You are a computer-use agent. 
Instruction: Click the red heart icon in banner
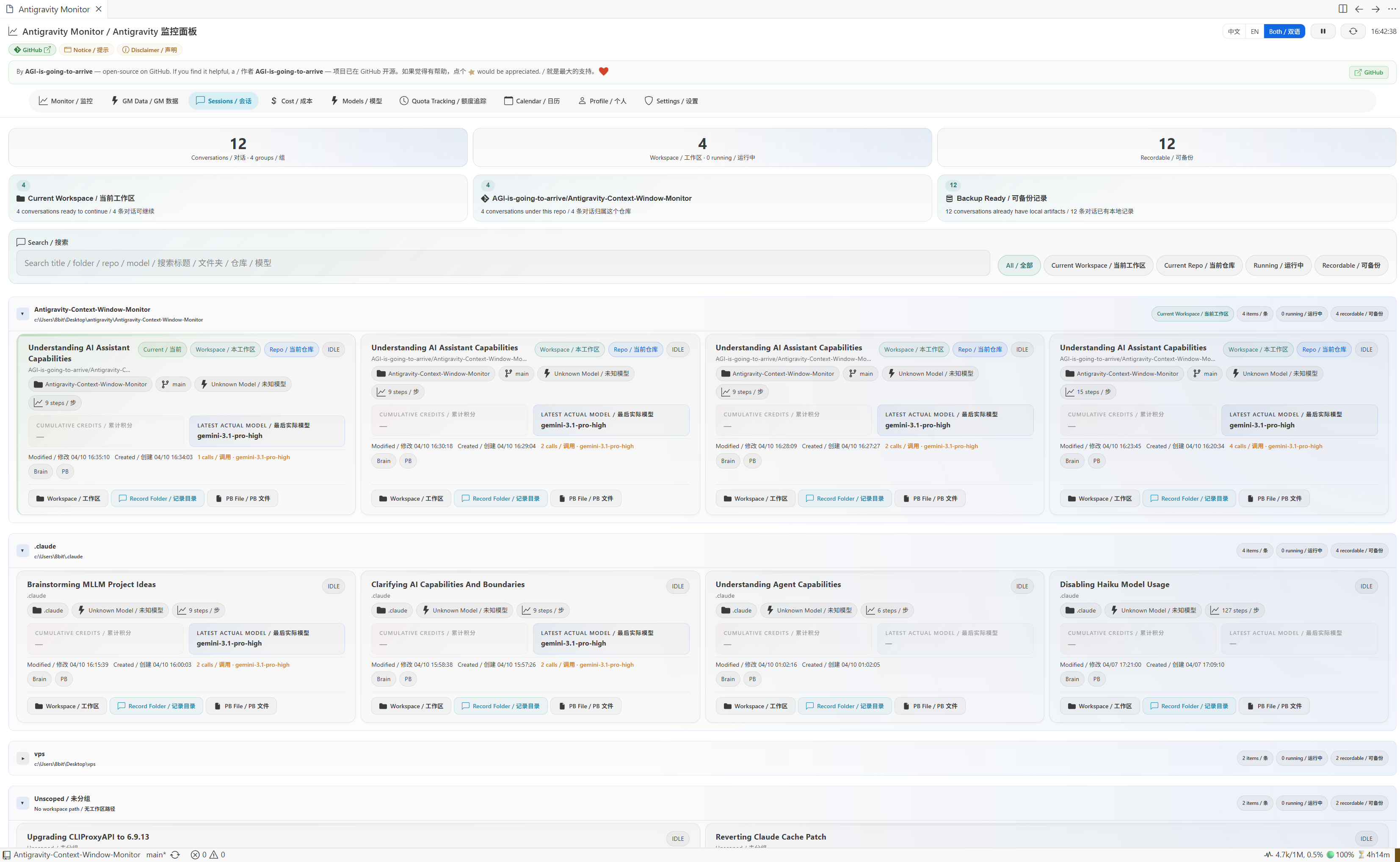[603, 71]
